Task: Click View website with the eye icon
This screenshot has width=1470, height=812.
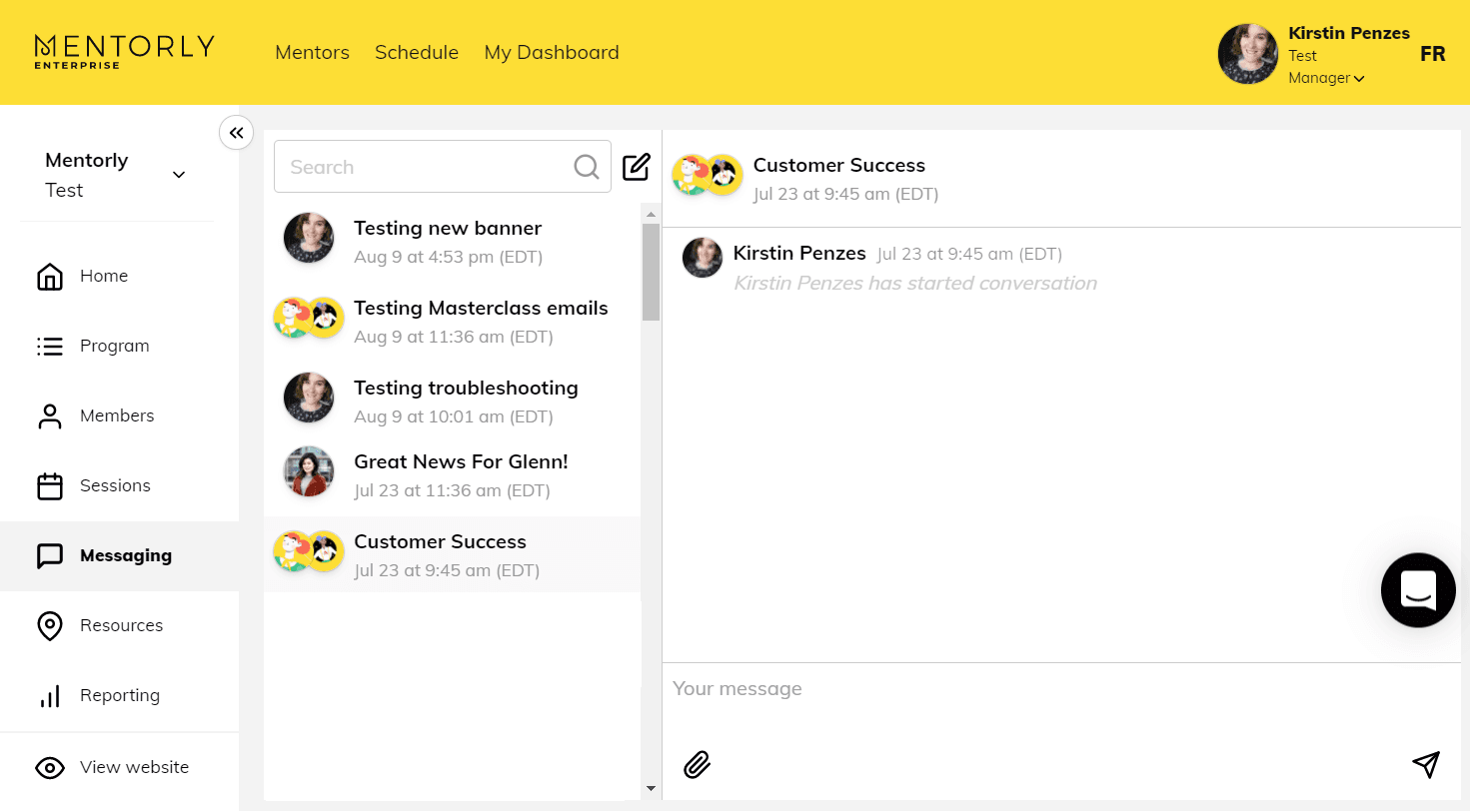Action: point(133,767)
